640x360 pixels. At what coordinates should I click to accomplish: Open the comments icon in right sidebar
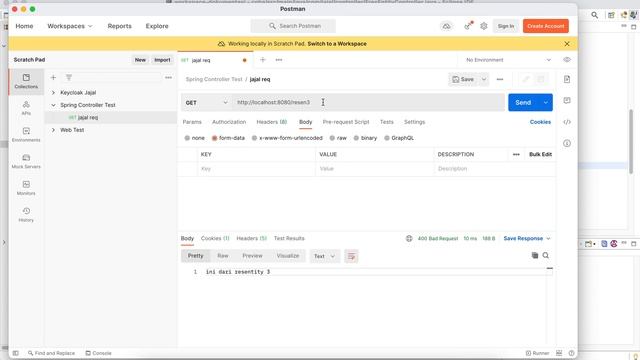tap(567, 100)
